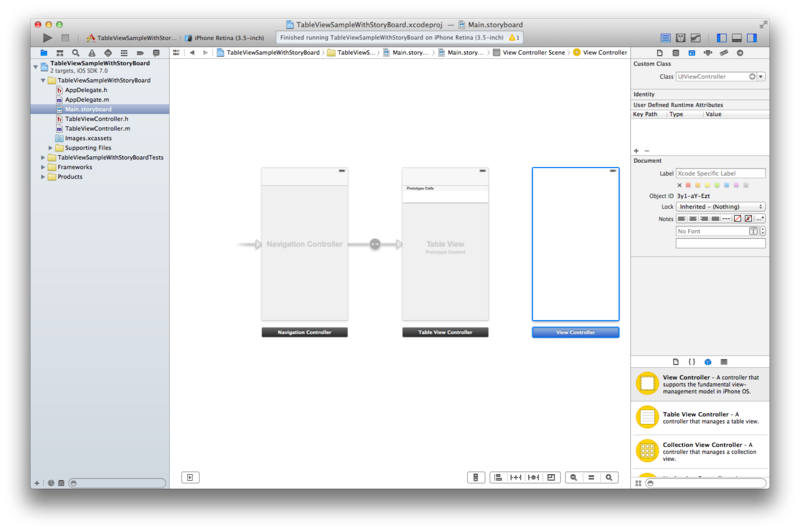Go back with jump bar left arrow

192,53
